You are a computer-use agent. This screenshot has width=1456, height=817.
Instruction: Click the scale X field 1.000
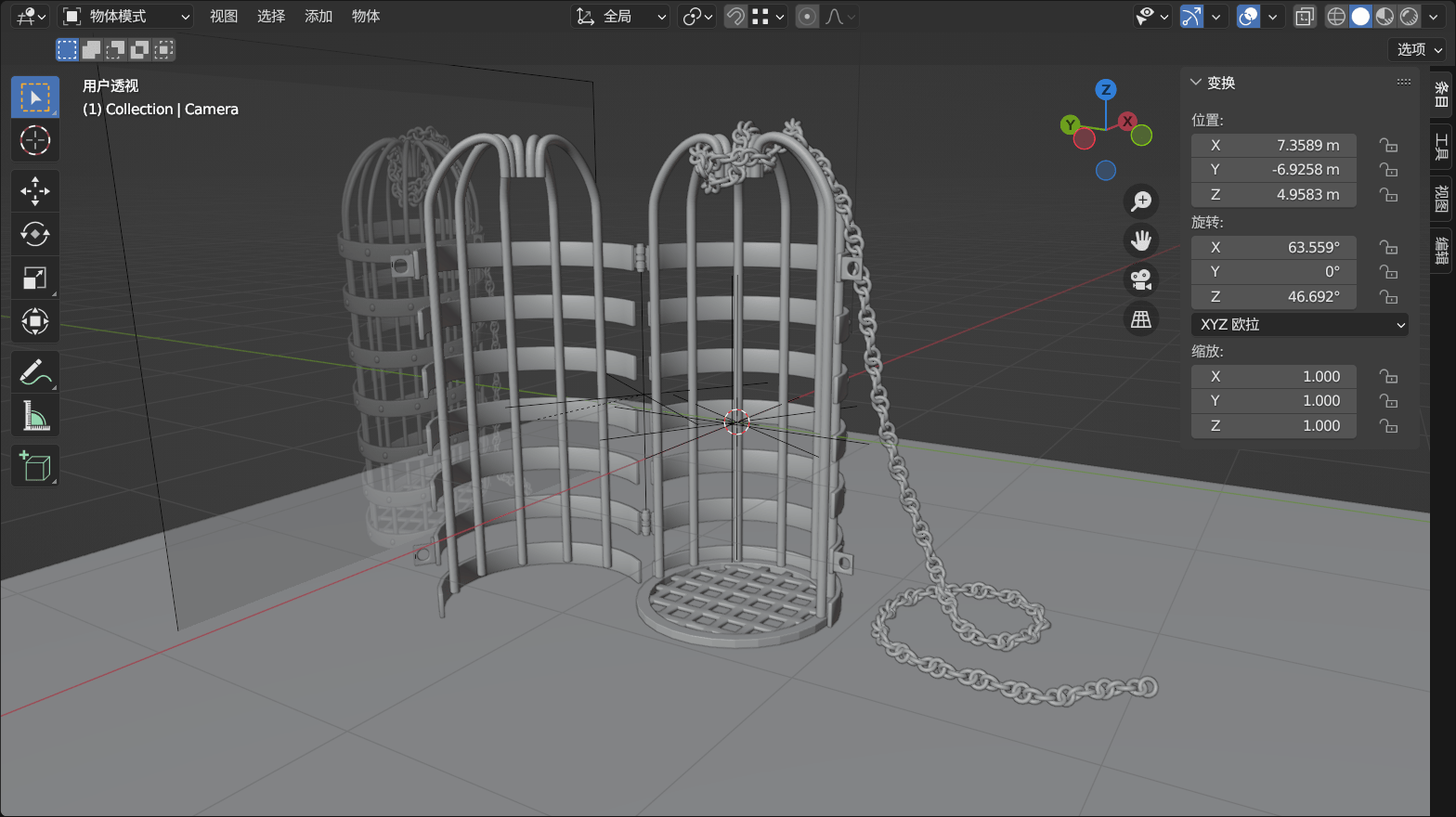click(x=1274, y=376)
